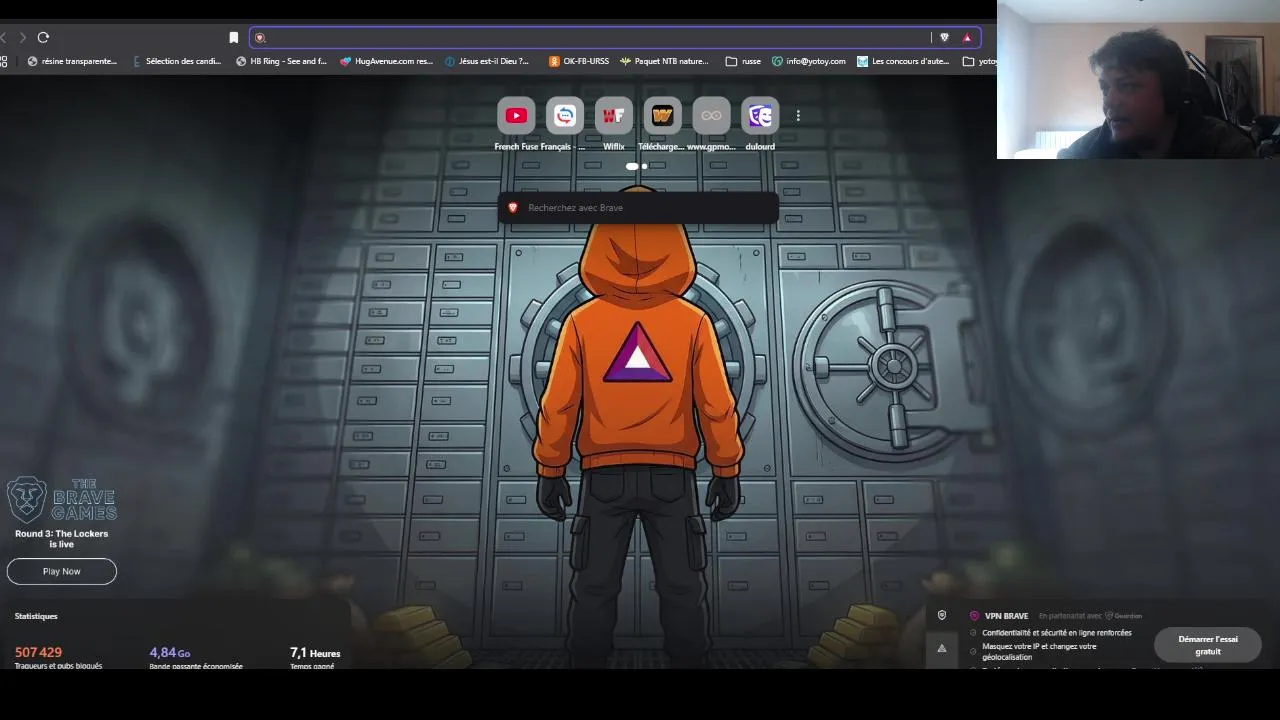The height and width of the screenshot is (720, 1280).
Task: Open the résine transparente bookmark
Action: coord(72,61)
